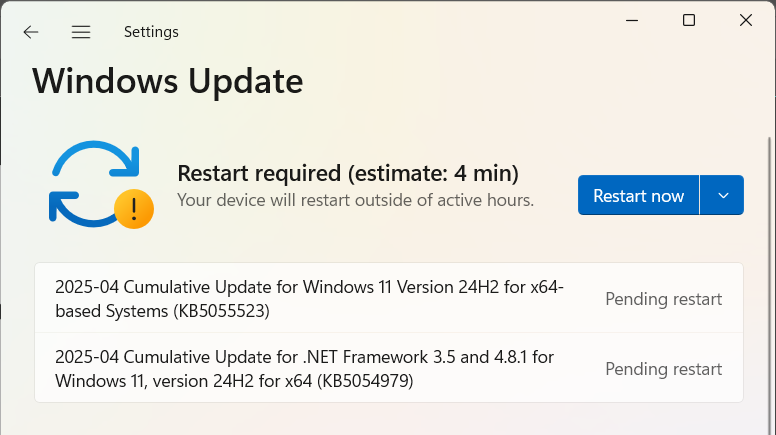Click the blue sync arrows update icon
The width and height of the screenshot is (776, 435).
pyautogui.click(x=95, y=184)
